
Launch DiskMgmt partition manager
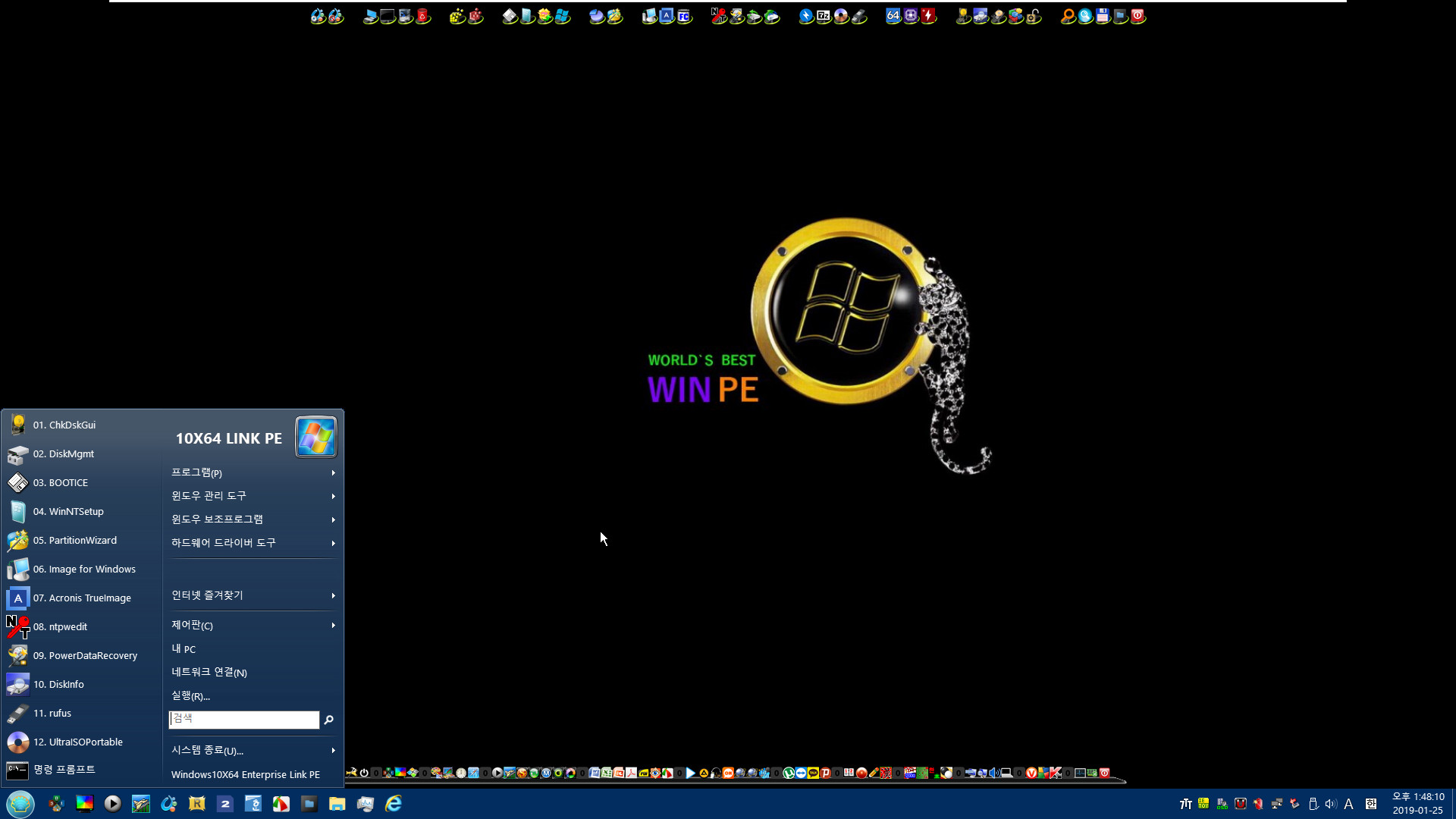(63, 453)
